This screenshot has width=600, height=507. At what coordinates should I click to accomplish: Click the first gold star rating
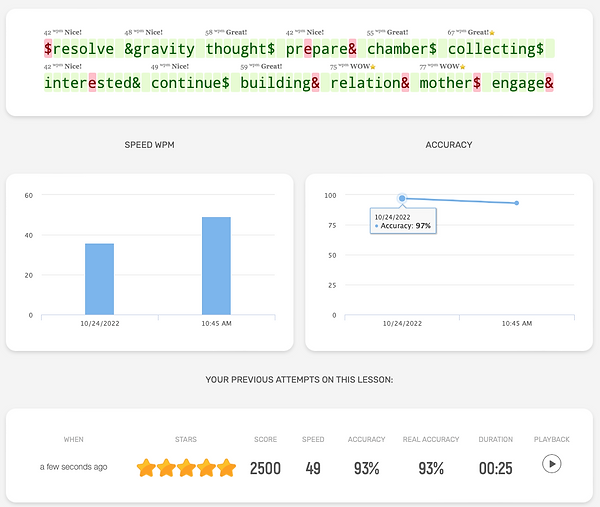tap(146, 467)
